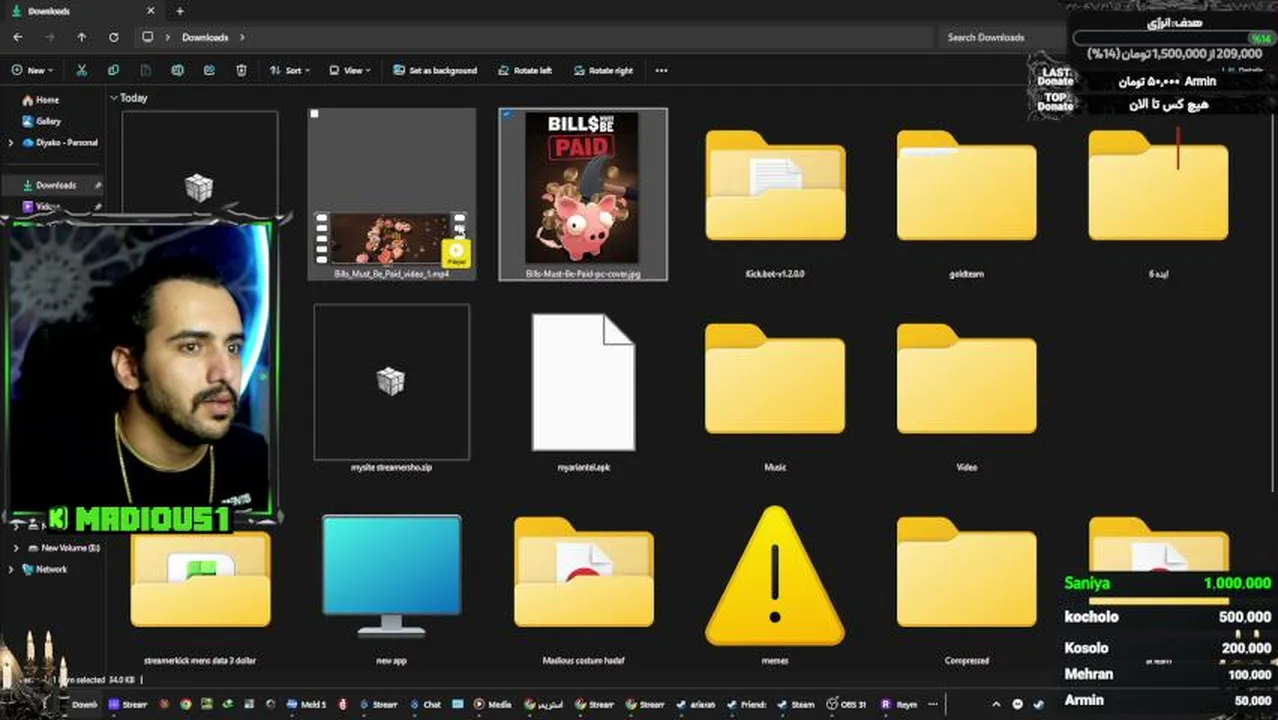The image size is (1278, 720).
Task: Go up one folder level with Up arrow
Action: [82, 37]
